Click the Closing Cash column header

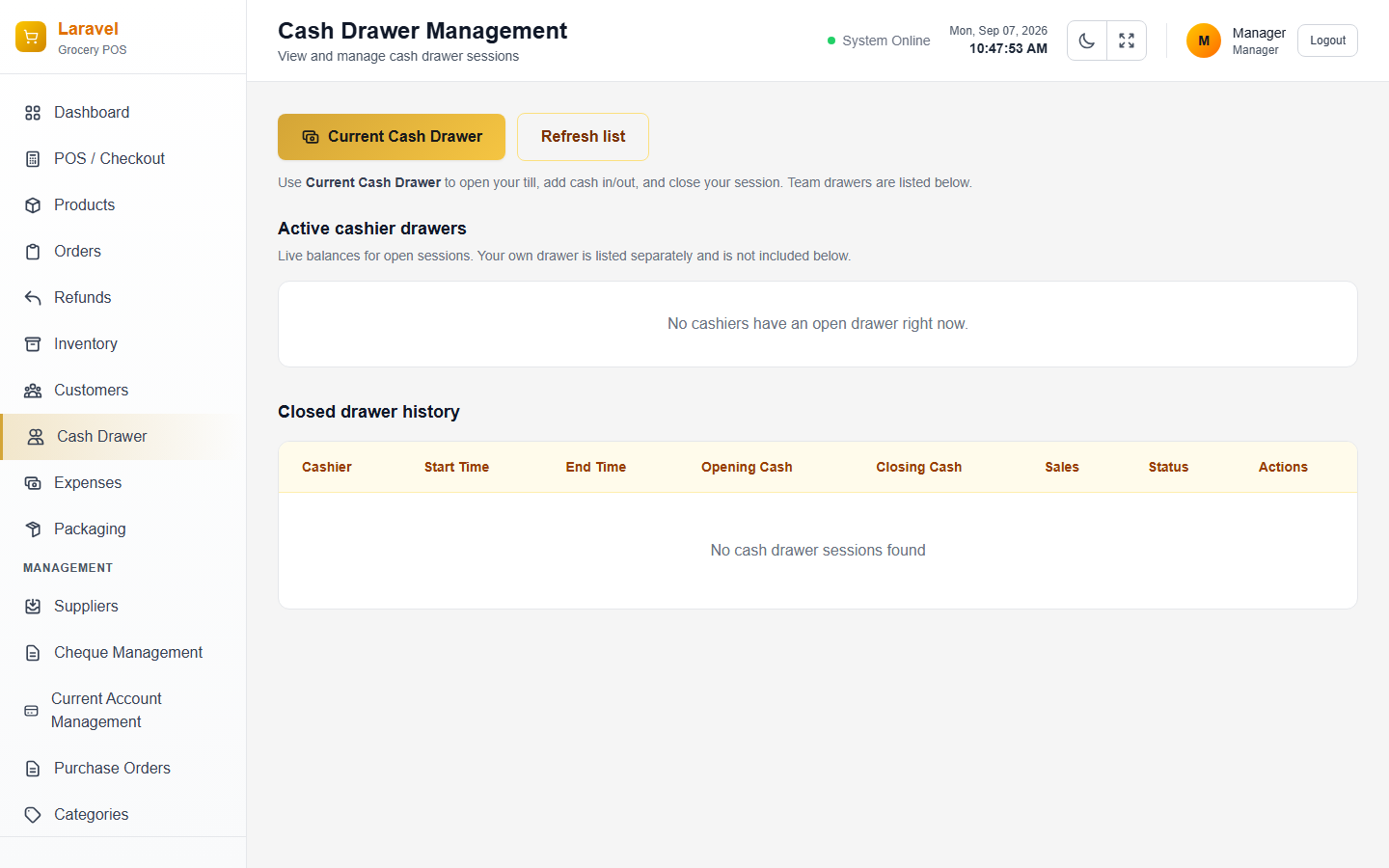918,467
